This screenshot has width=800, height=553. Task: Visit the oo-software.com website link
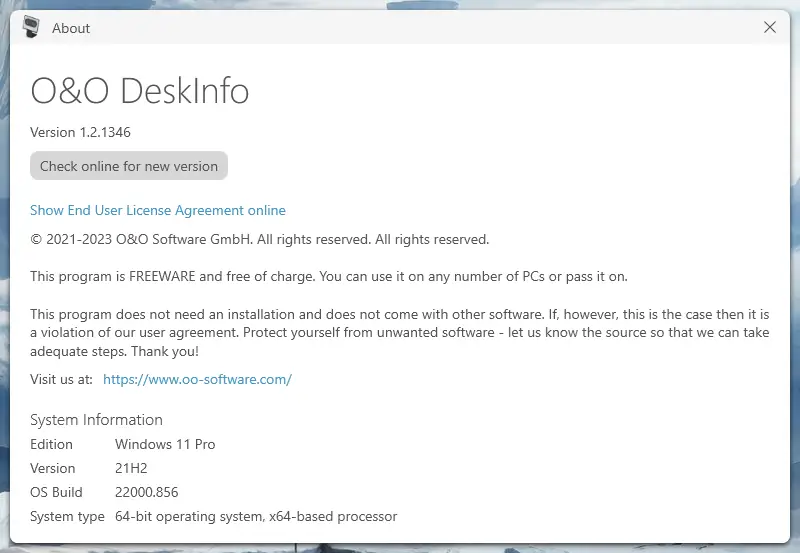[x=197, y=380]
